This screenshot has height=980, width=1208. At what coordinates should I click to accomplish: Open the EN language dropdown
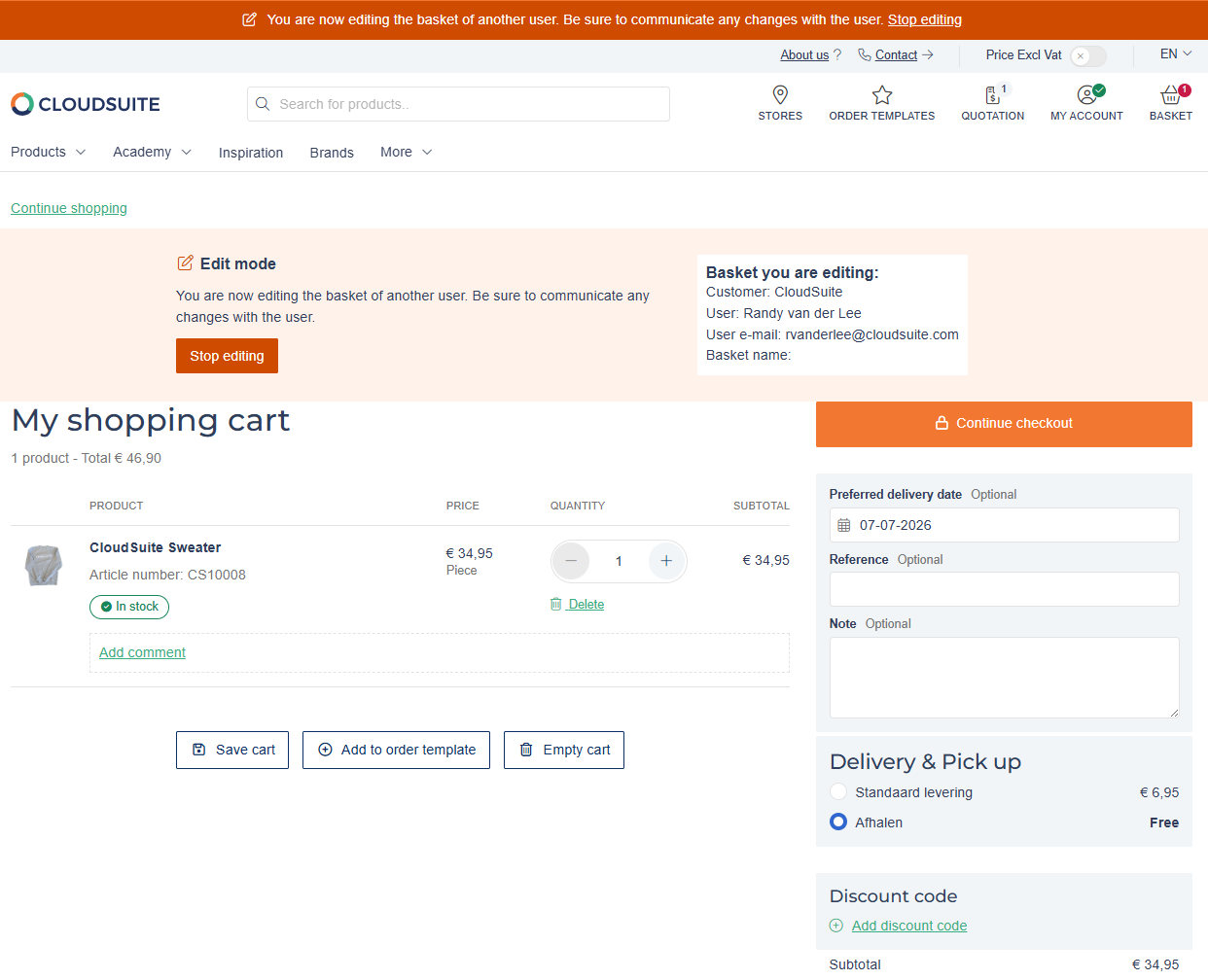[x=1176, y=53]
